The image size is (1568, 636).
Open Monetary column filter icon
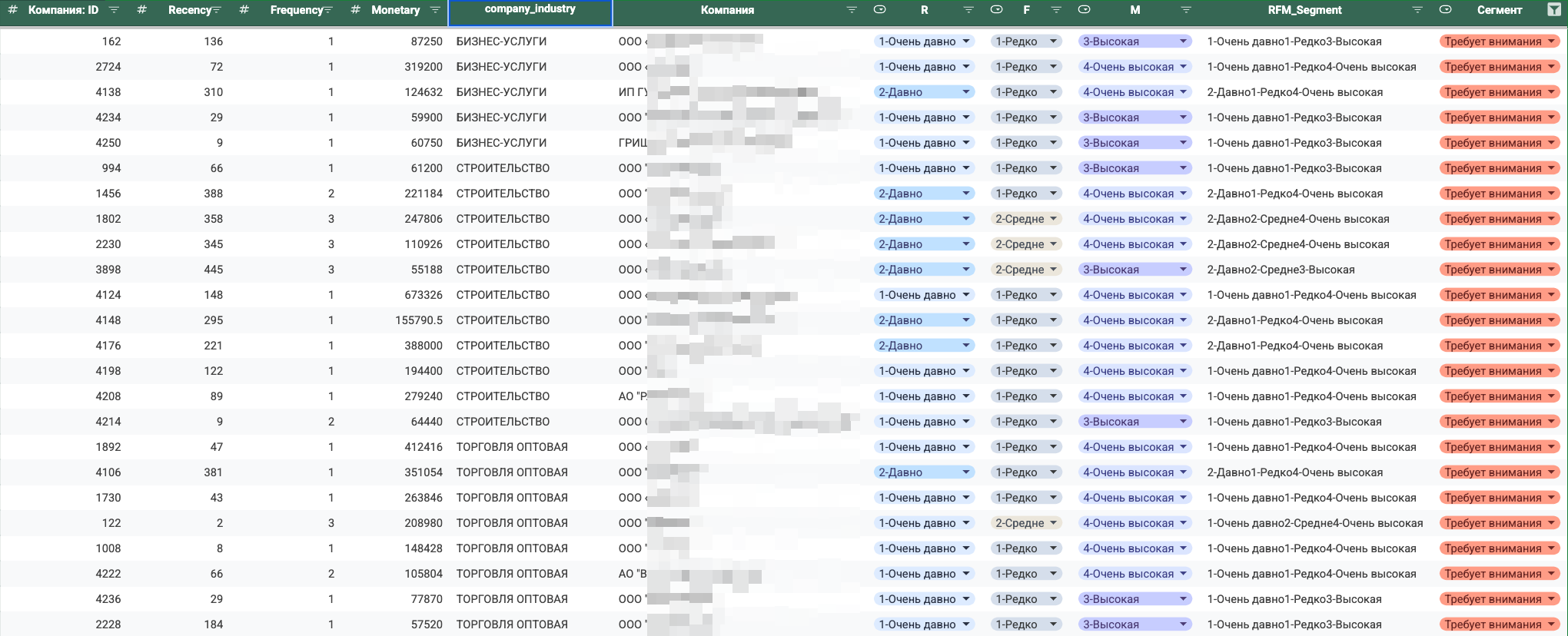pos(435,10)
